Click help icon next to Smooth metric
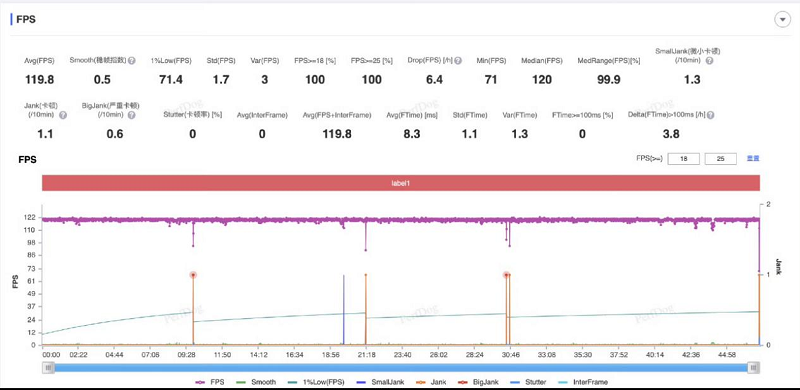 pyautogui.click(x=132, y=61)
